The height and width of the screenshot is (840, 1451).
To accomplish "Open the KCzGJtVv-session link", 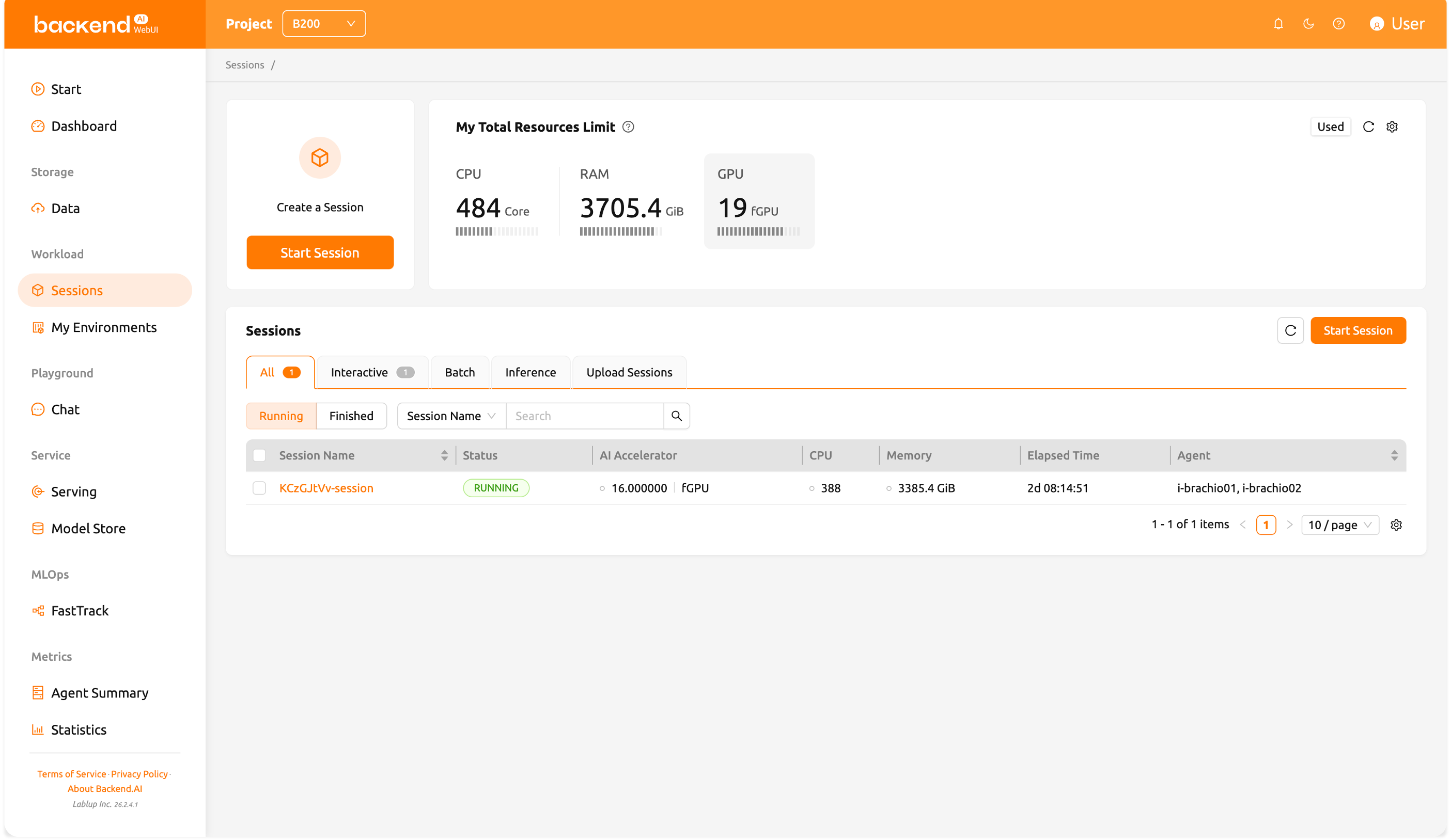I will coord(326,488).
